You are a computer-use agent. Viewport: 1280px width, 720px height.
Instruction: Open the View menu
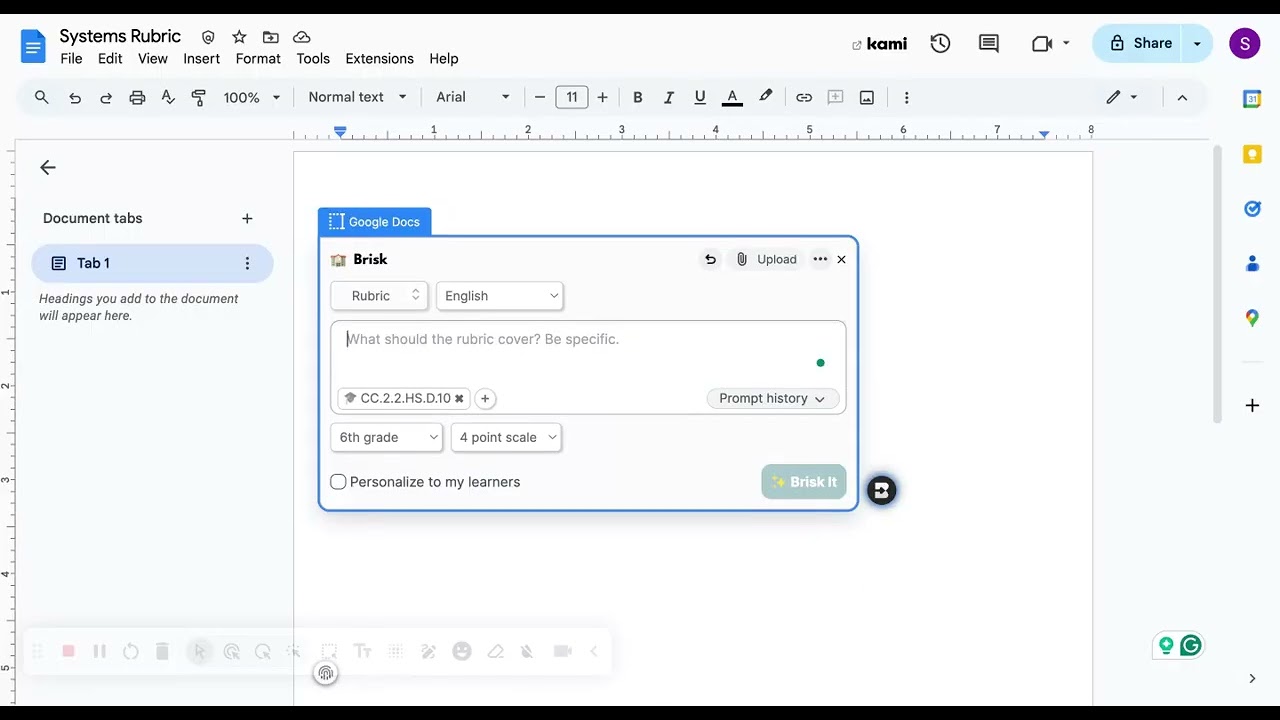(x=152, y=59)
